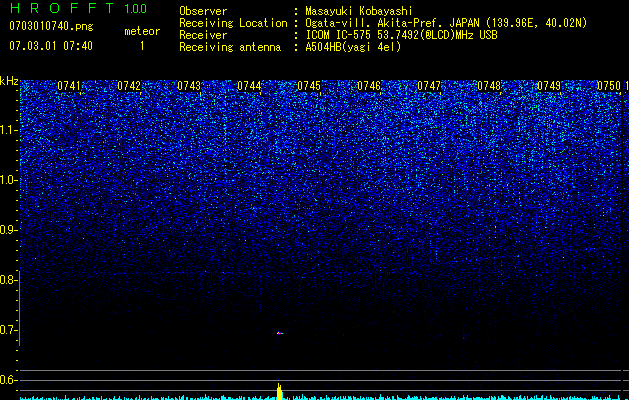Click the Observer label
Image resolution: width=629 pixels, height=400 pixels.
pos(203,11)
